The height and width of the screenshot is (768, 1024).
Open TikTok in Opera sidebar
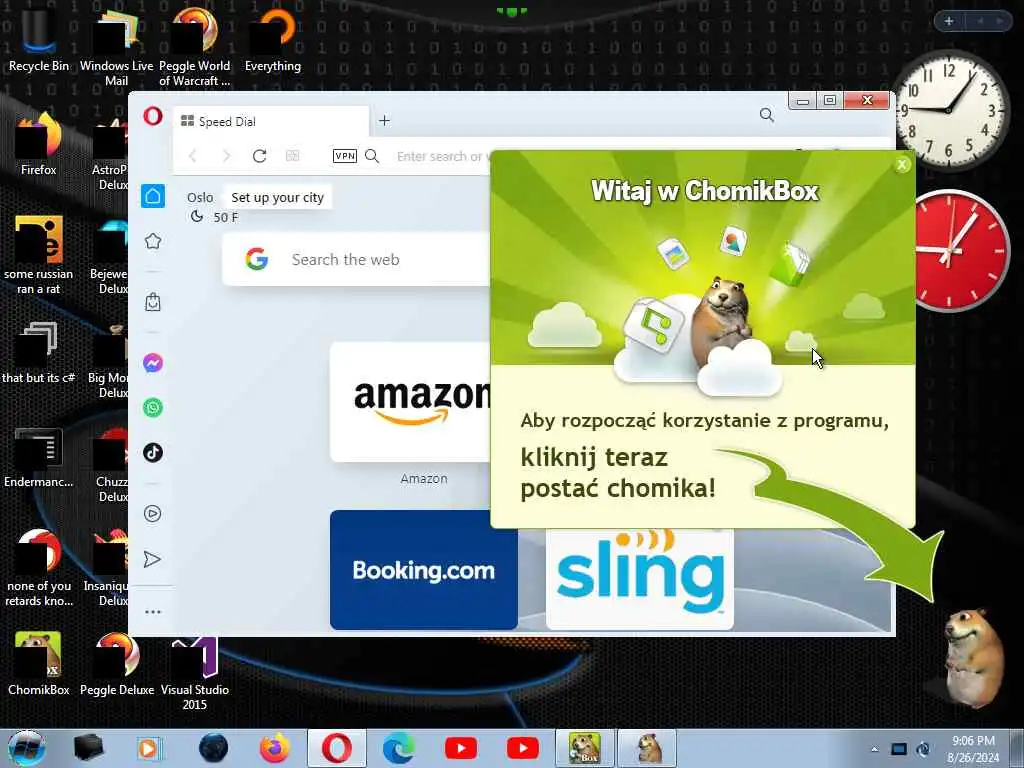[153, 452]
